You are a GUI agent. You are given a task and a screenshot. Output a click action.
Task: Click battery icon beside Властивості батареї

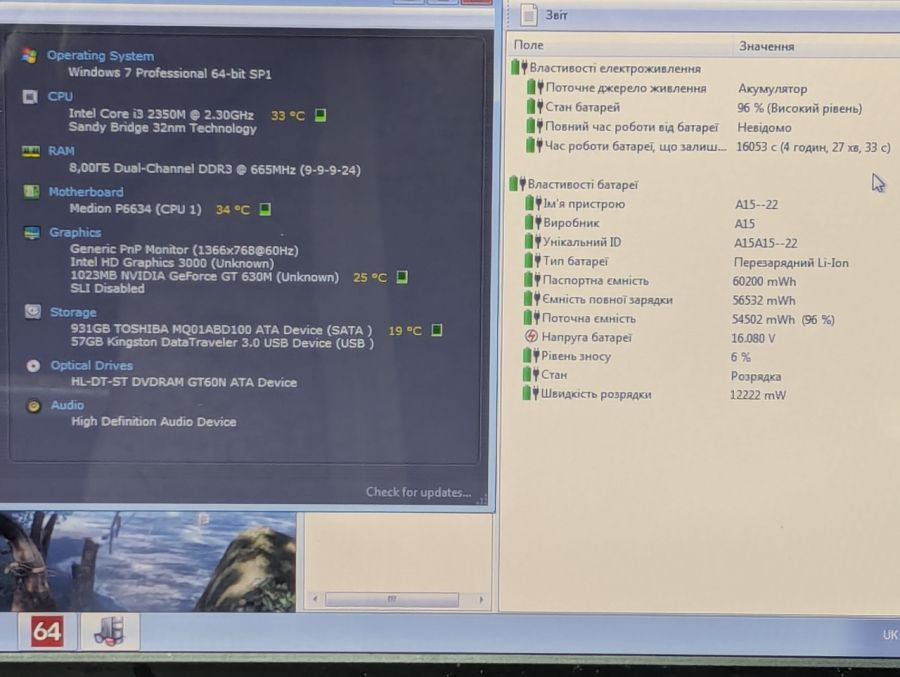pos(517,184)
